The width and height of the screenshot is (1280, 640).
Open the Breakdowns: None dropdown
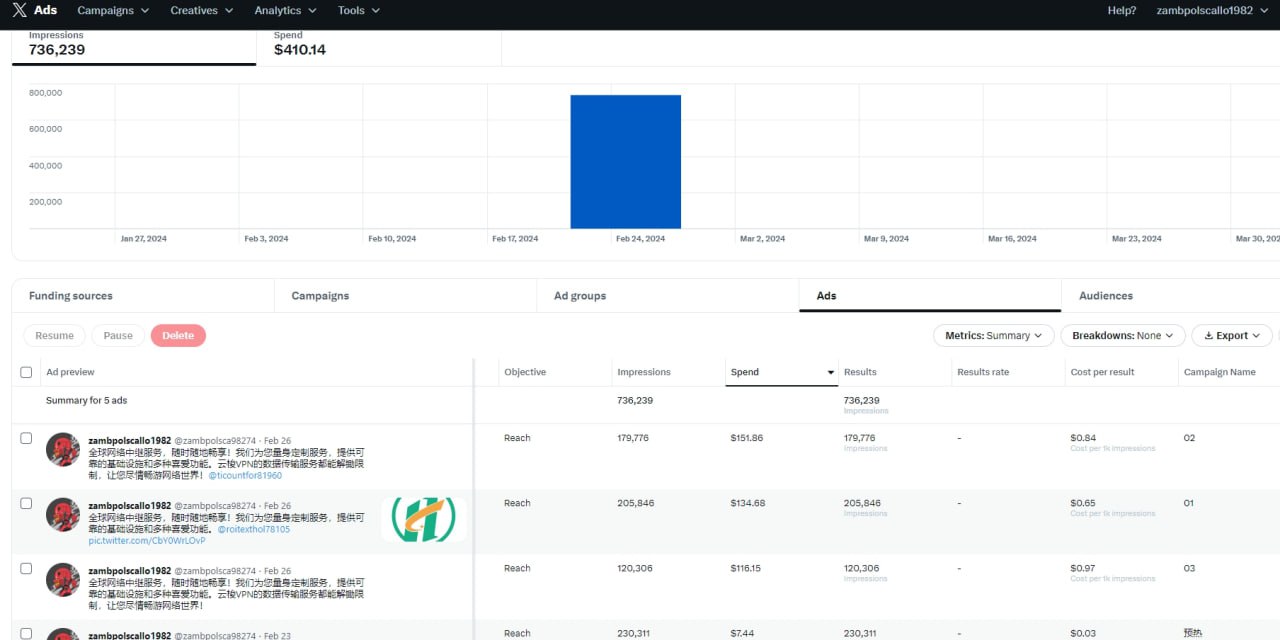click(1122, 336)
